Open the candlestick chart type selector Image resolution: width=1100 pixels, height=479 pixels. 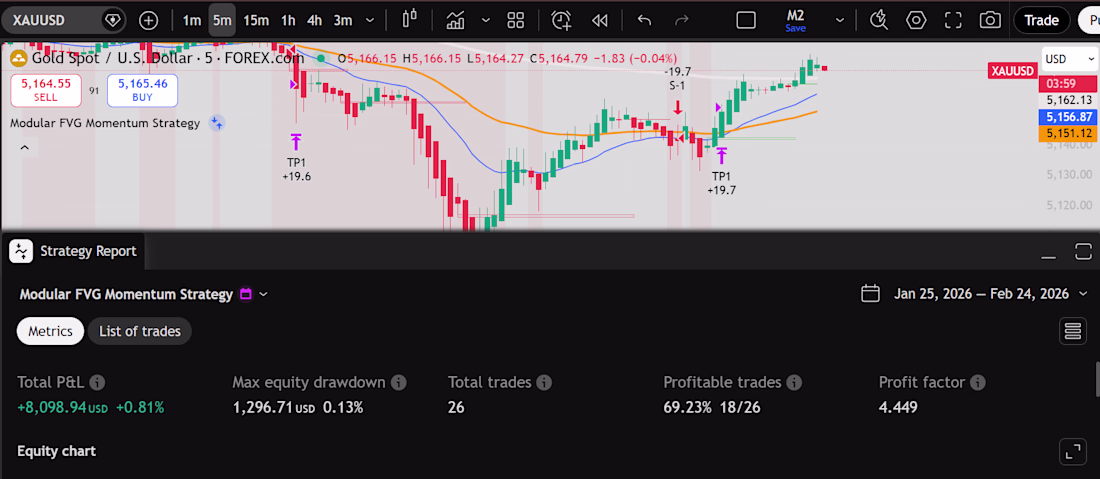(410, 20)
